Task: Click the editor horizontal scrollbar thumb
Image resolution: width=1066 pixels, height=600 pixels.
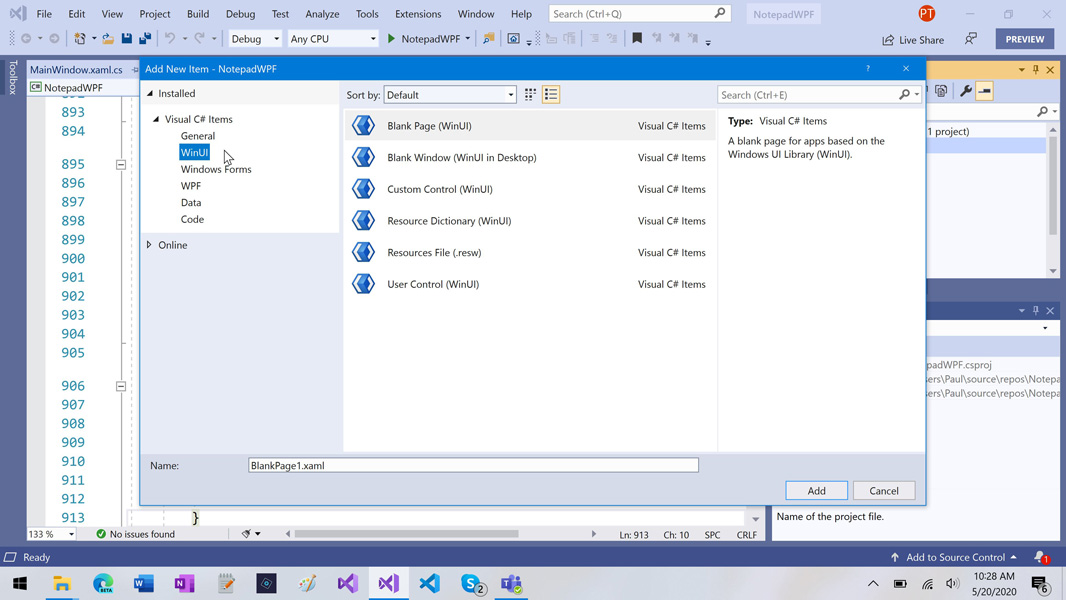Action: 406,534
